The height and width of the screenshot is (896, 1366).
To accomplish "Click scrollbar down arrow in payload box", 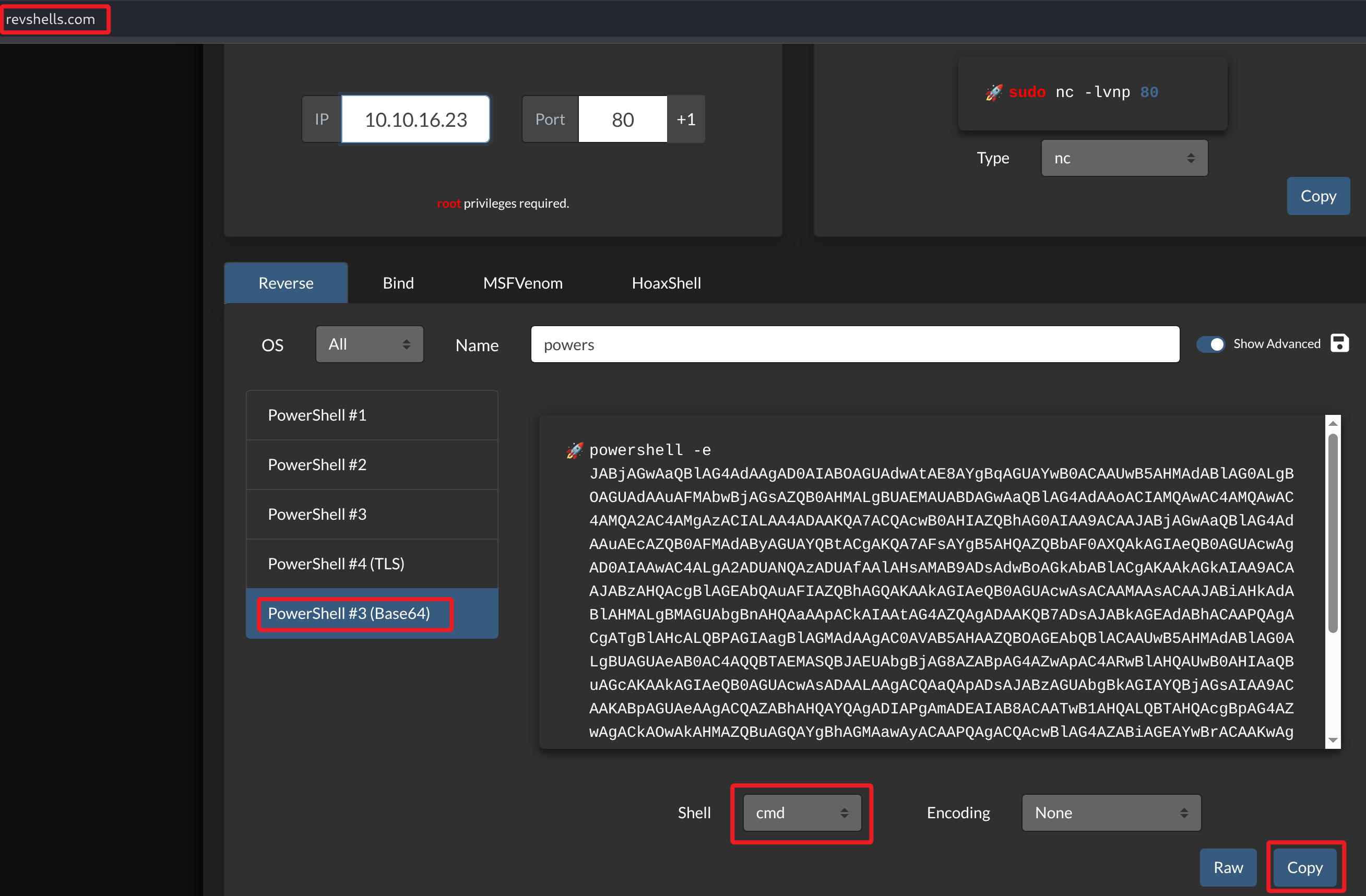I will (1333, 740).
